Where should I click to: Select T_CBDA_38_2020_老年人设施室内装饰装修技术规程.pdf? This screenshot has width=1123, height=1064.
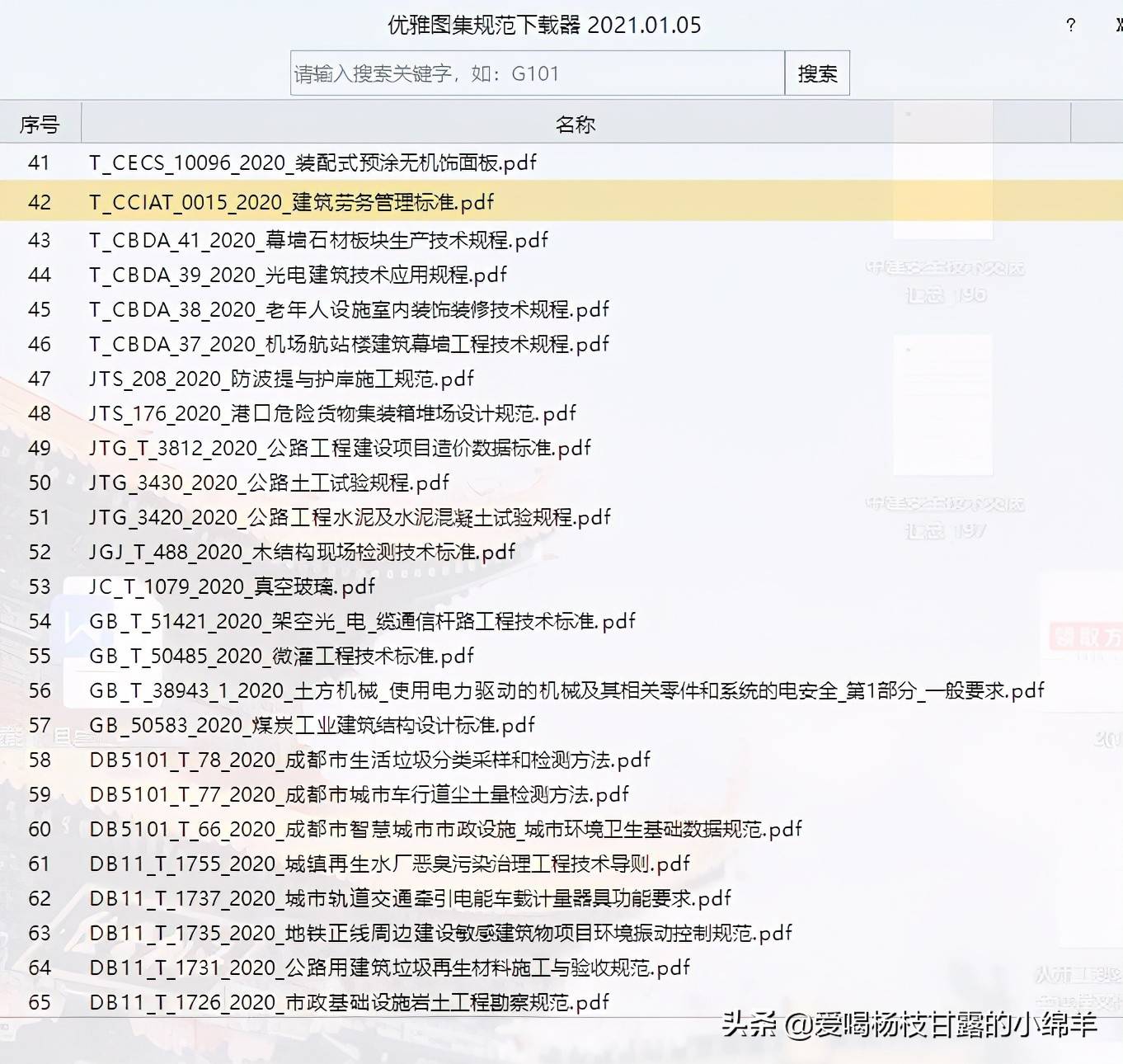pos(349,309)
